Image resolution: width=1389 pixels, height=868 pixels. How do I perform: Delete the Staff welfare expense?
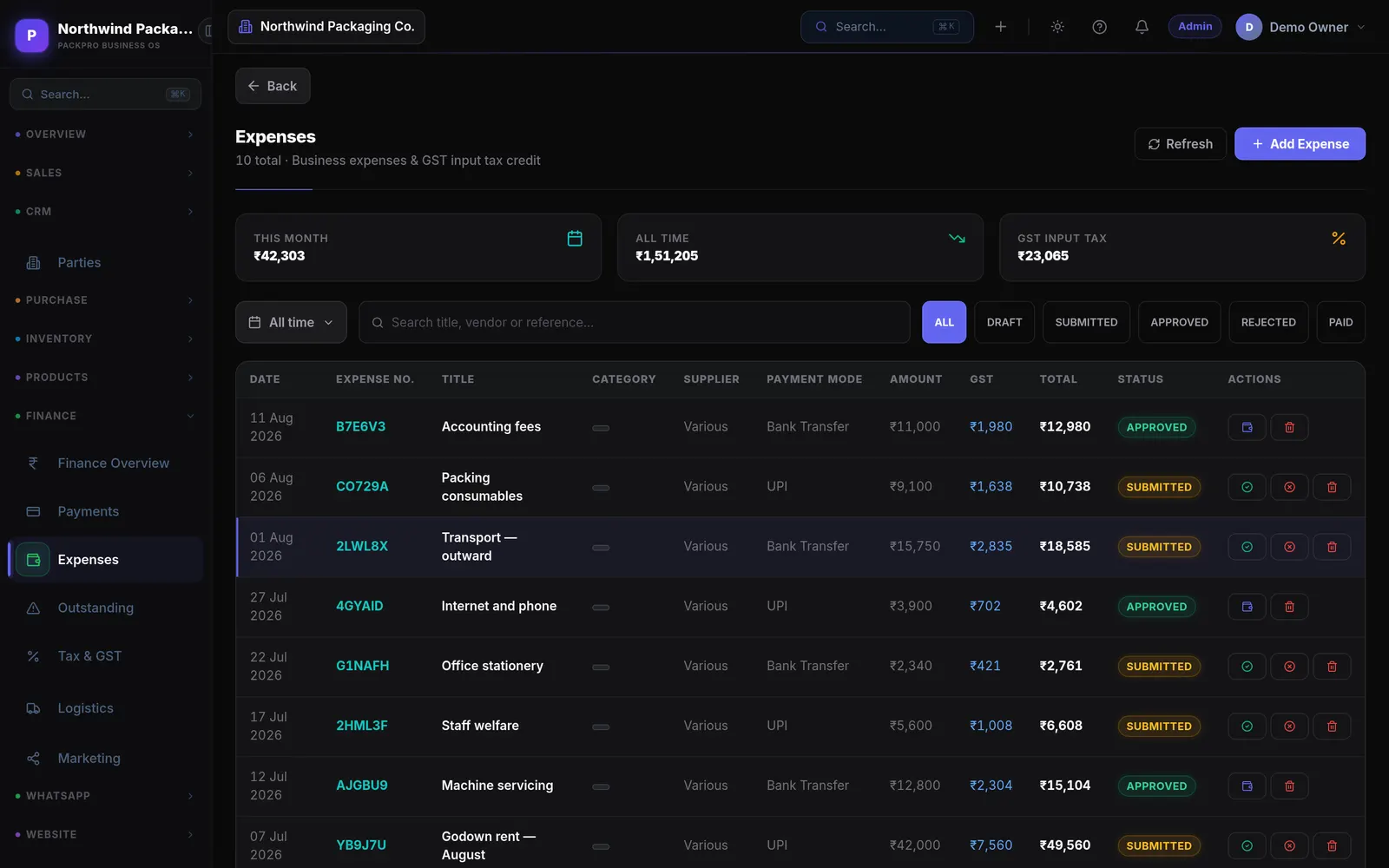point(1332,727)
